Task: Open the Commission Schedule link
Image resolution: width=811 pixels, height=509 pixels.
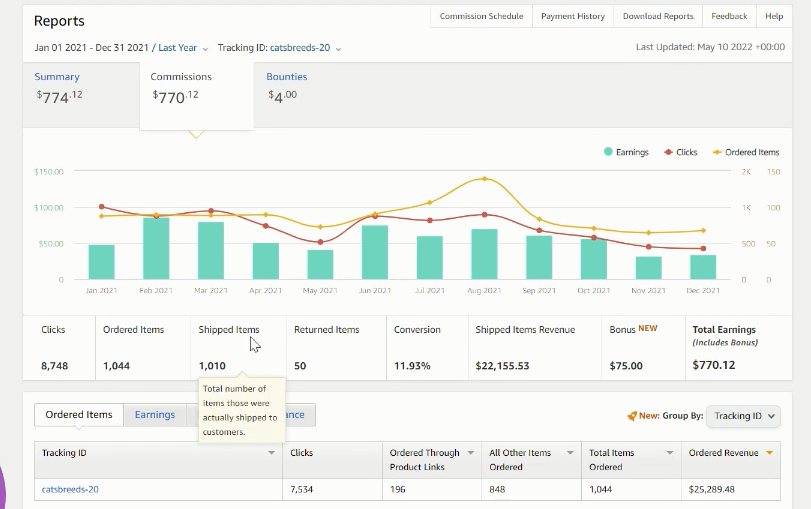Action: 481,16
